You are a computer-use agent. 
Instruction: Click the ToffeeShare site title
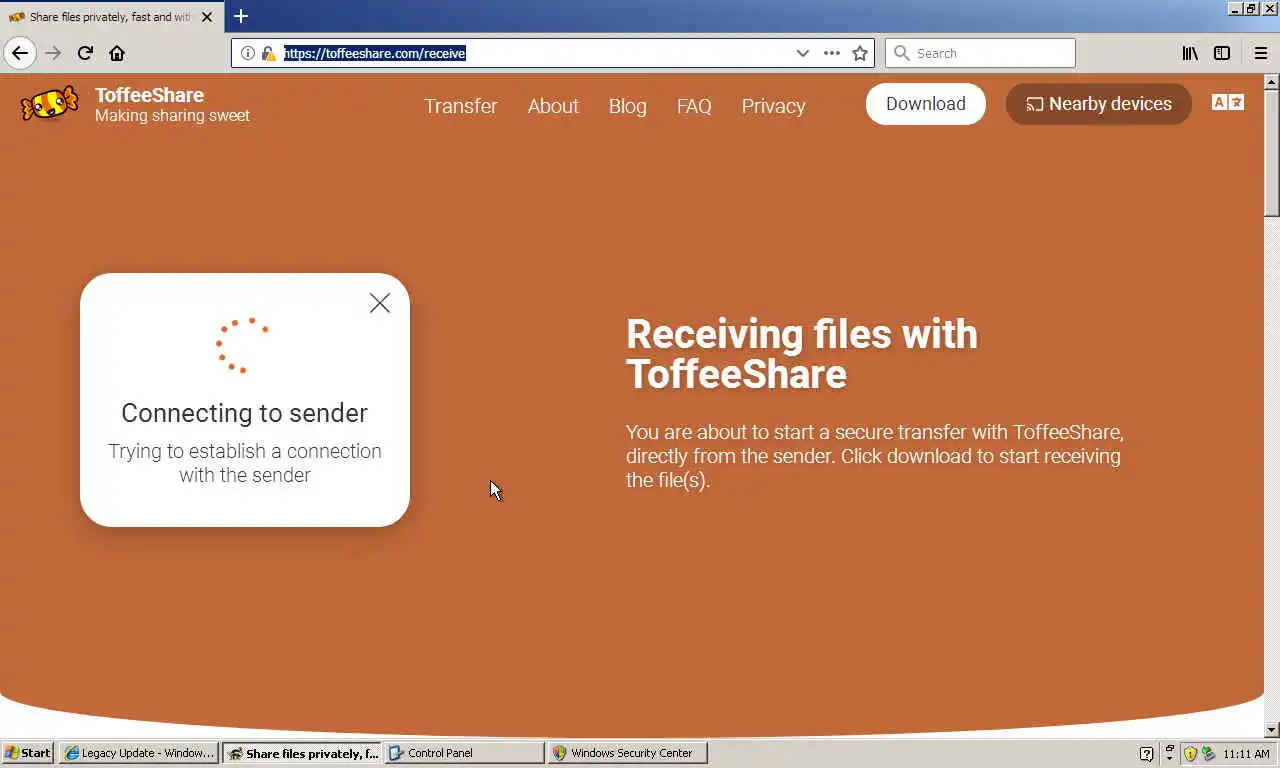tap(149, 95)
